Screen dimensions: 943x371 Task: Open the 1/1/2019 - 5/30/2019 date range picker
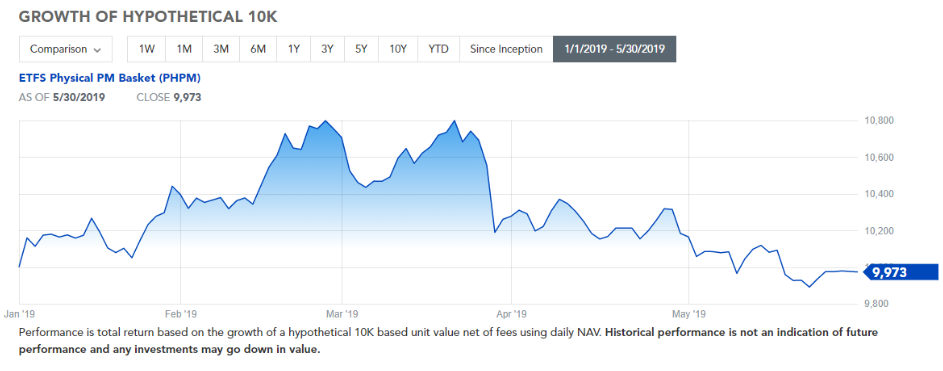pos(615,49)
